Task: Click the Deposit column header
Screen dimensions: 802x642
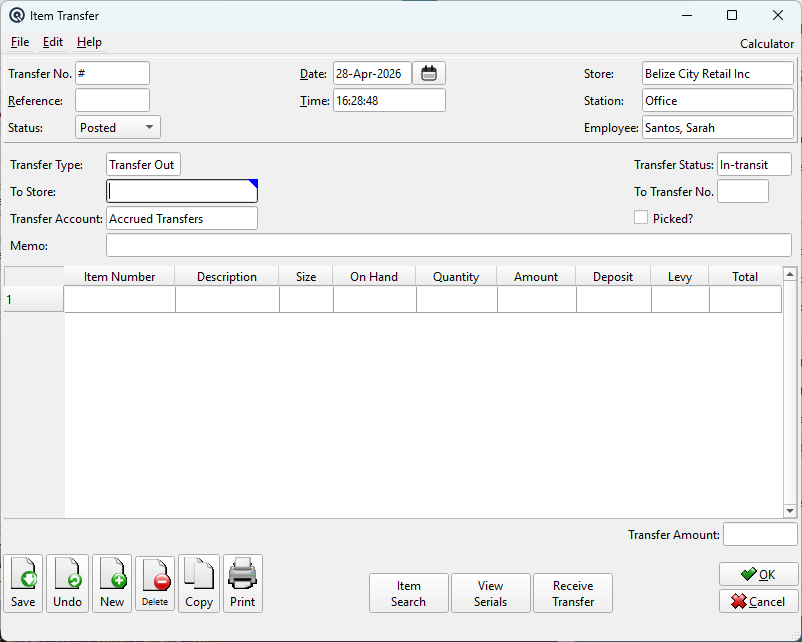Action: tap(613, 277)
